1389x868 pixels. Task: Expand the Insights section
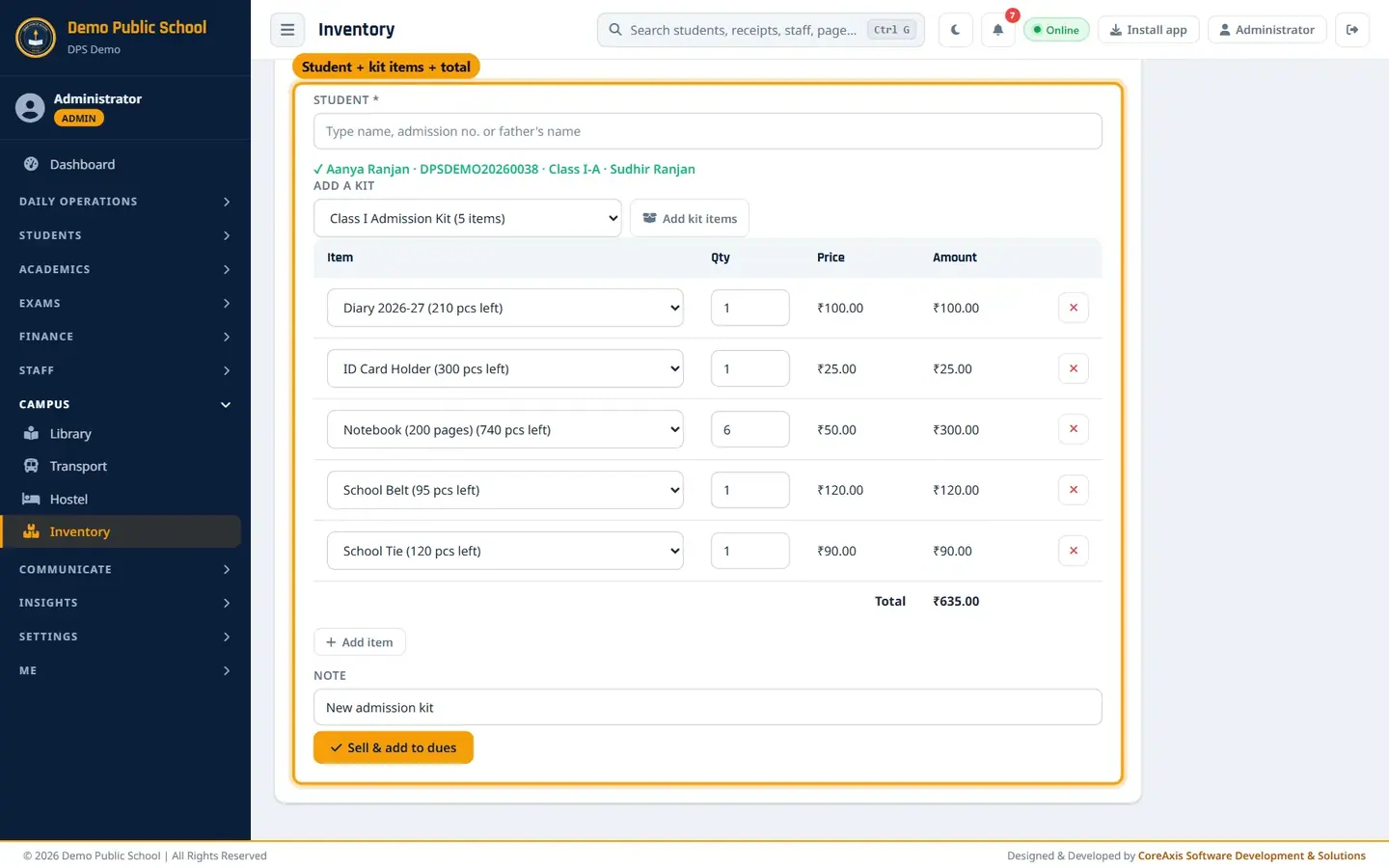click(x=125, y=603)
